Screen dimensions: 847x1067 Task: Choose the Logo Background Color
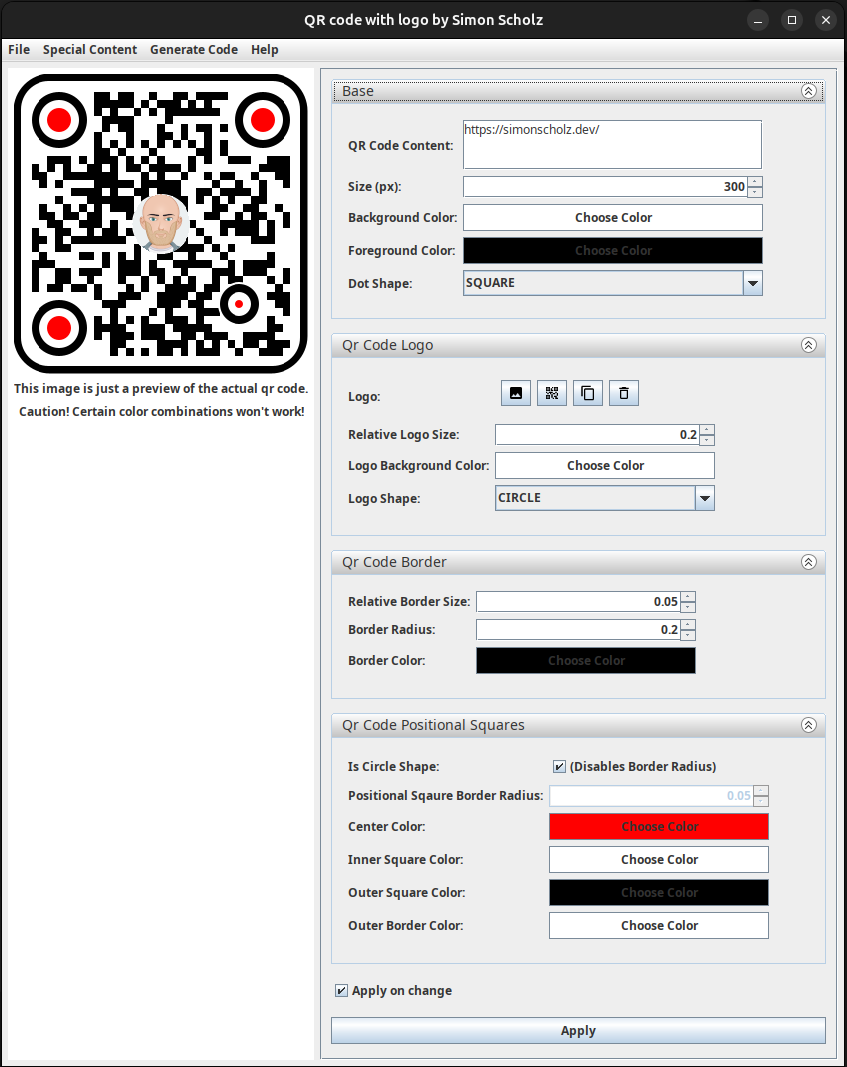coord(605,465)
